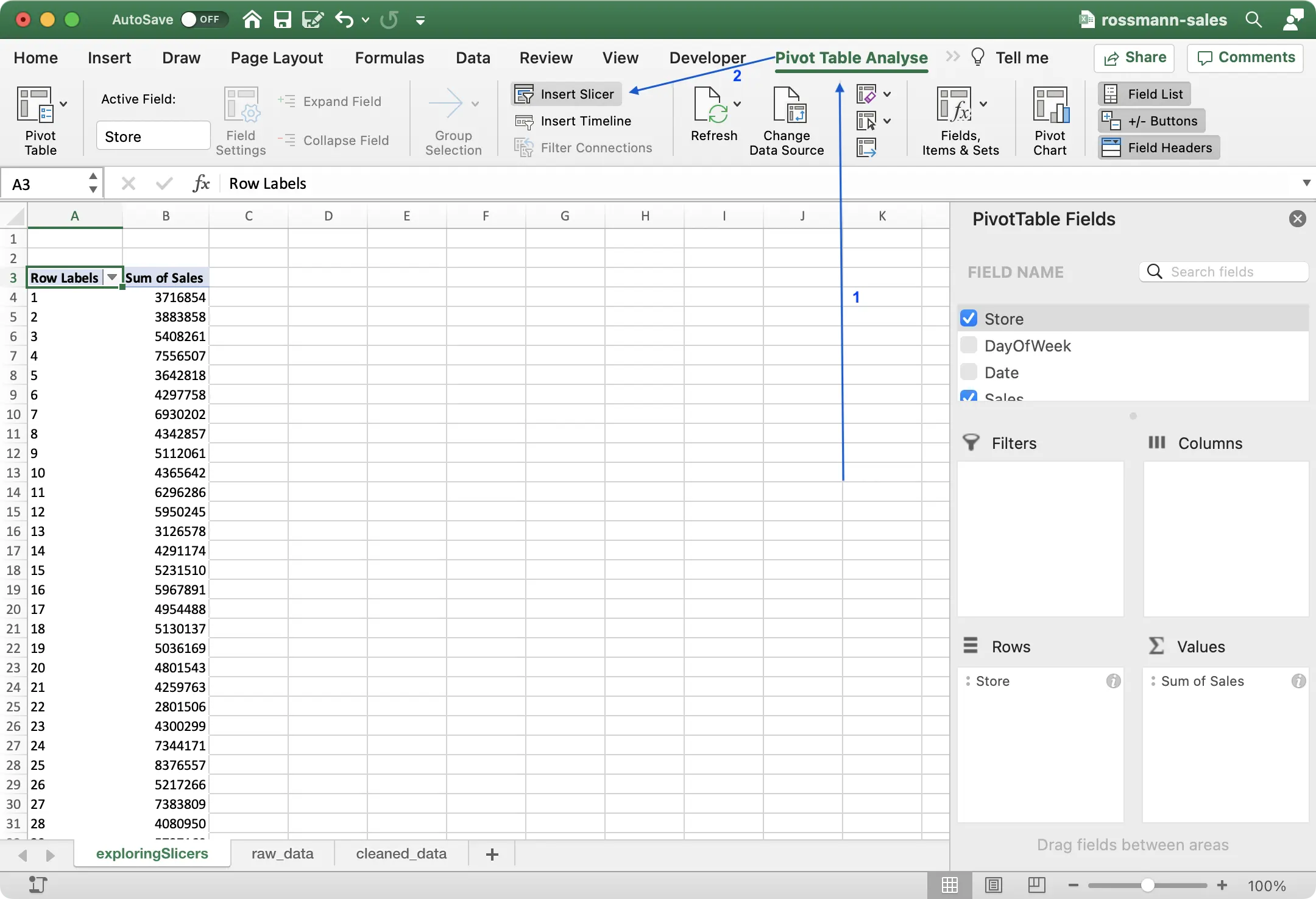Open the Formulas ribbon tab
This screenshot has width=1316, height=899.
(389, 58)
